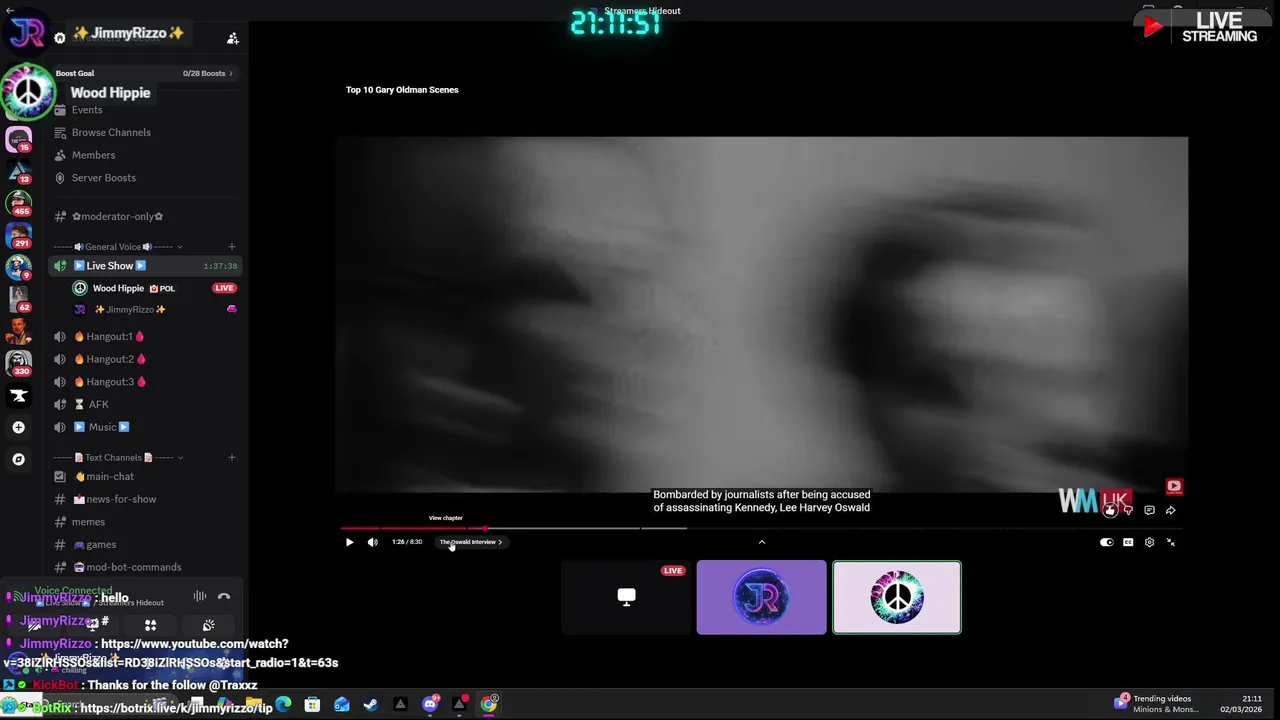
Task: Add channel to Text Channels category
Action: click(231, 458)
